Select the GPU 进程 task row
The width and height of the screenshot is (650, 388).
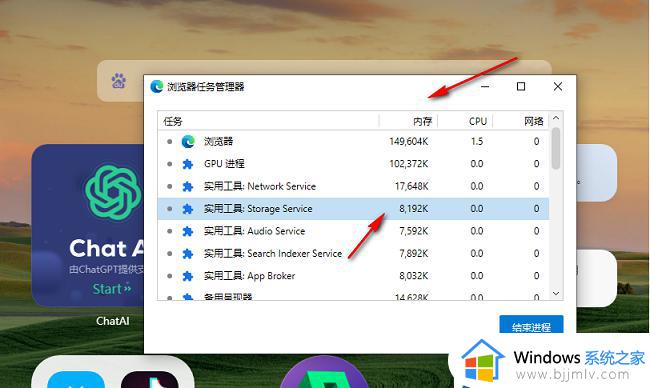(x=354, y=164)
